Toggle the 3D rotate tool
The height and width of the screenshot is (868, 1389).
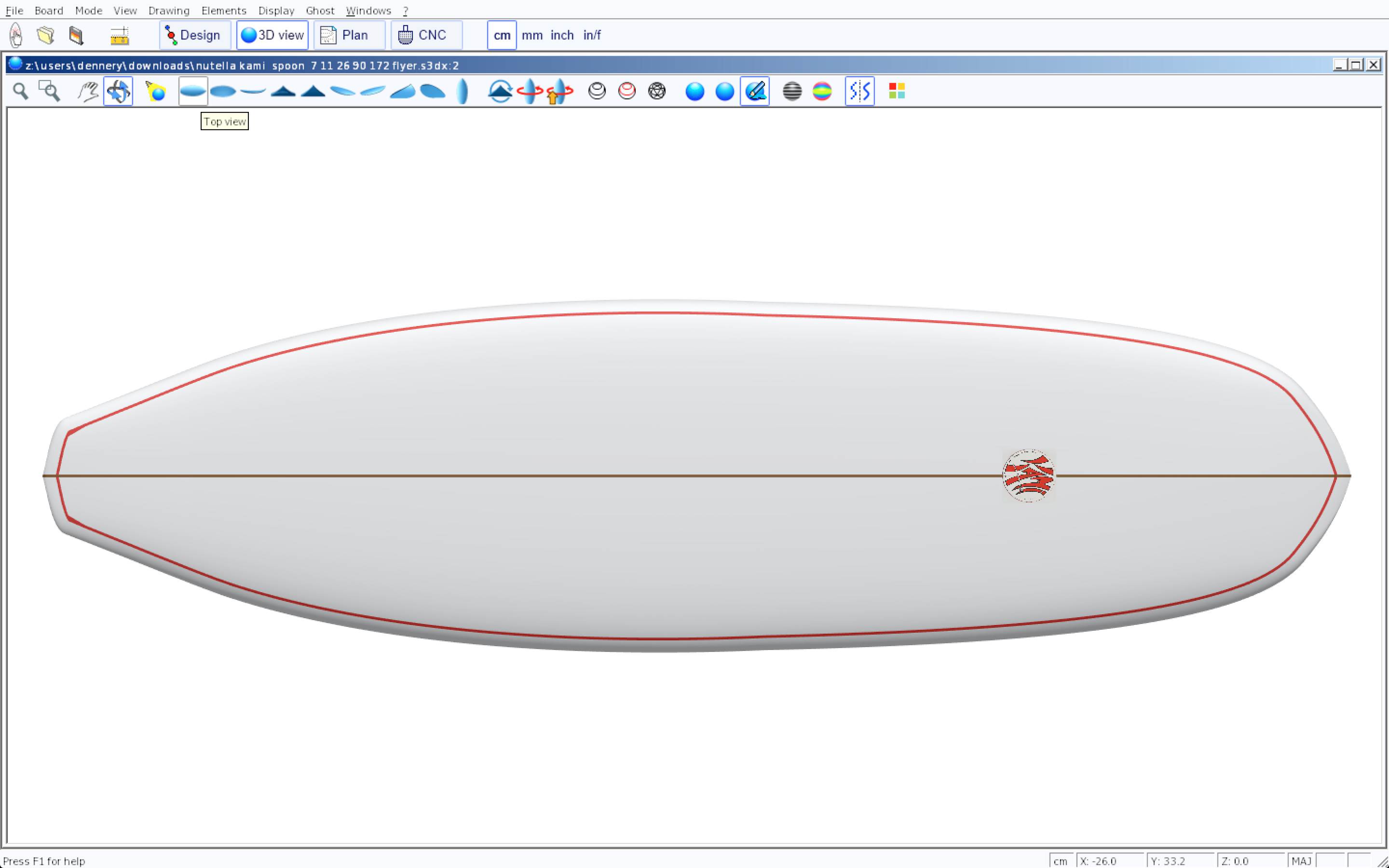click(x=118, y=91)
